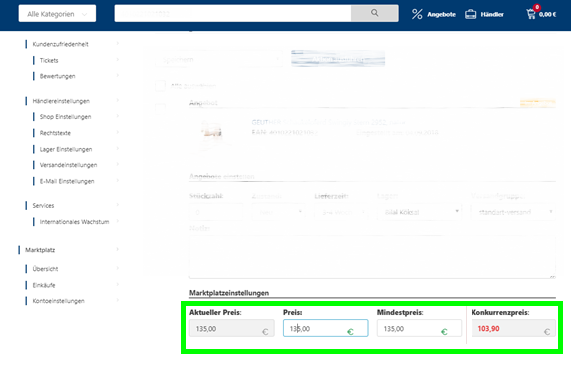571x375 pixels.
Task: Toggle the Alle auswählen checkbox
Action: click(x=160, y=86)
